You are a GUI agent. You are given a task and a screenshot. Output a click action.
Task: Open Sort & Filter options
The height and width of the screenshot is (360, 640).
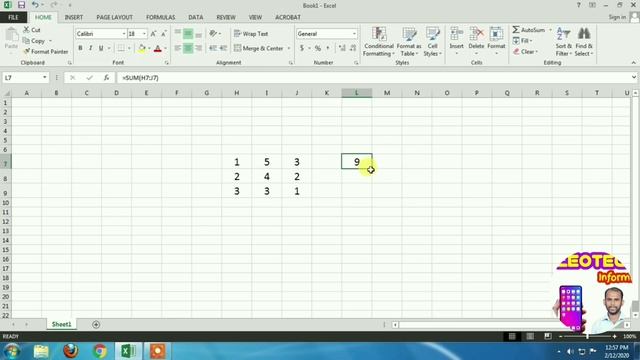coord(564,42)
